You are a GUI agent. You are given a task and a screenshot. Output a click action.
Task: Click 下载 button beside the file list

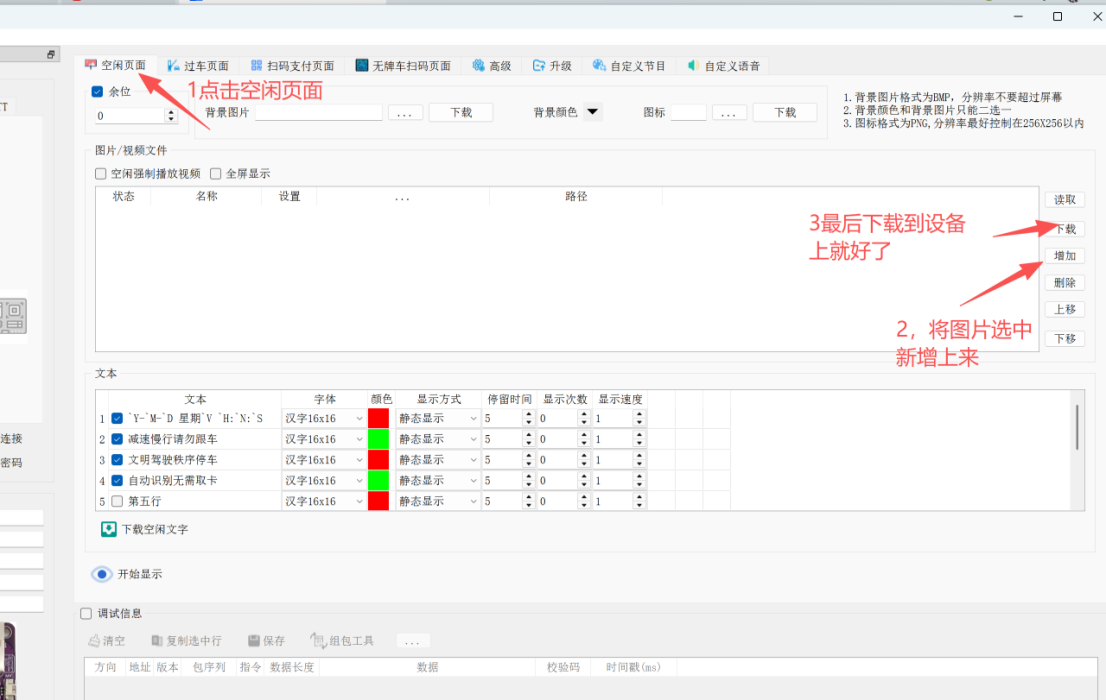coord(1064,229)
